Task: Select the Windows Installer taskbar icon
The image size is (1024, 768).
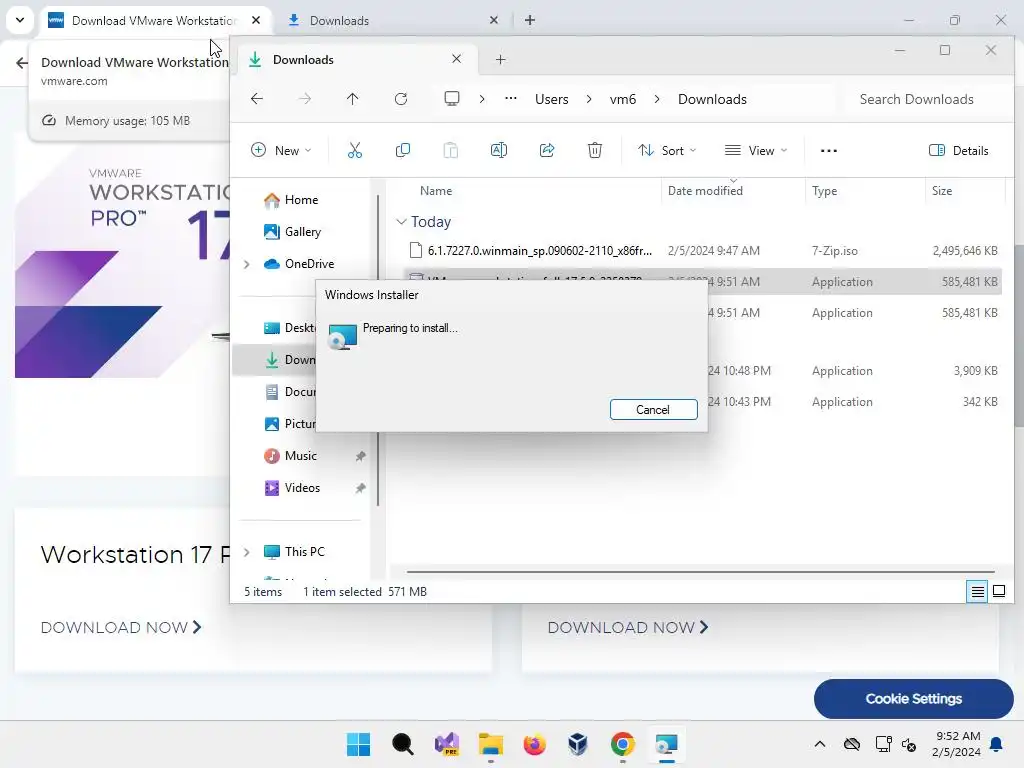Action: click(x=666, y=744)
